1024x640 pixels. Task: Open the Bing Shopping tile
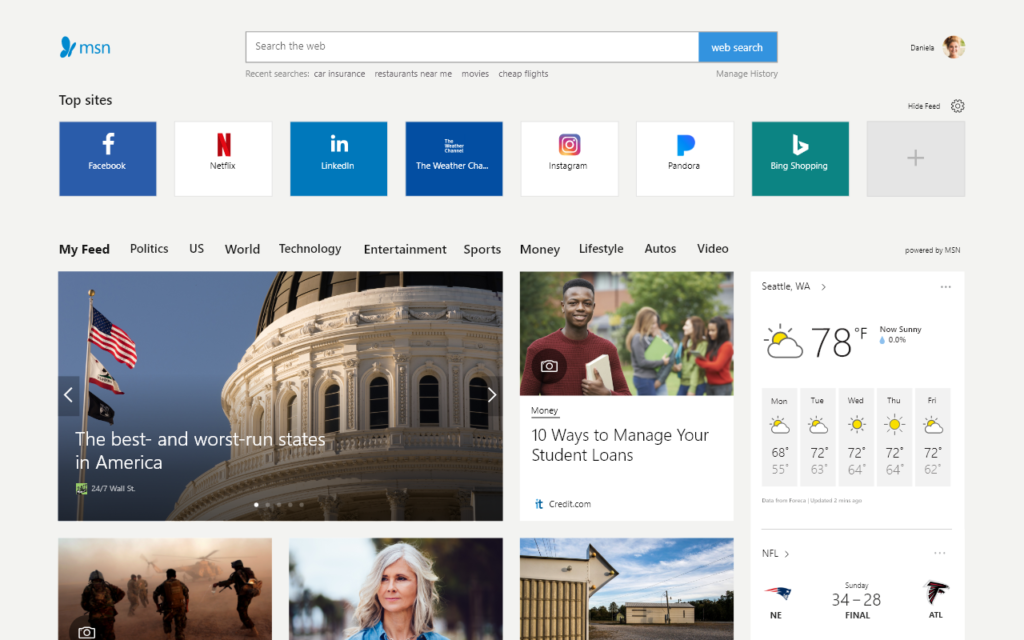coord(800,159)
